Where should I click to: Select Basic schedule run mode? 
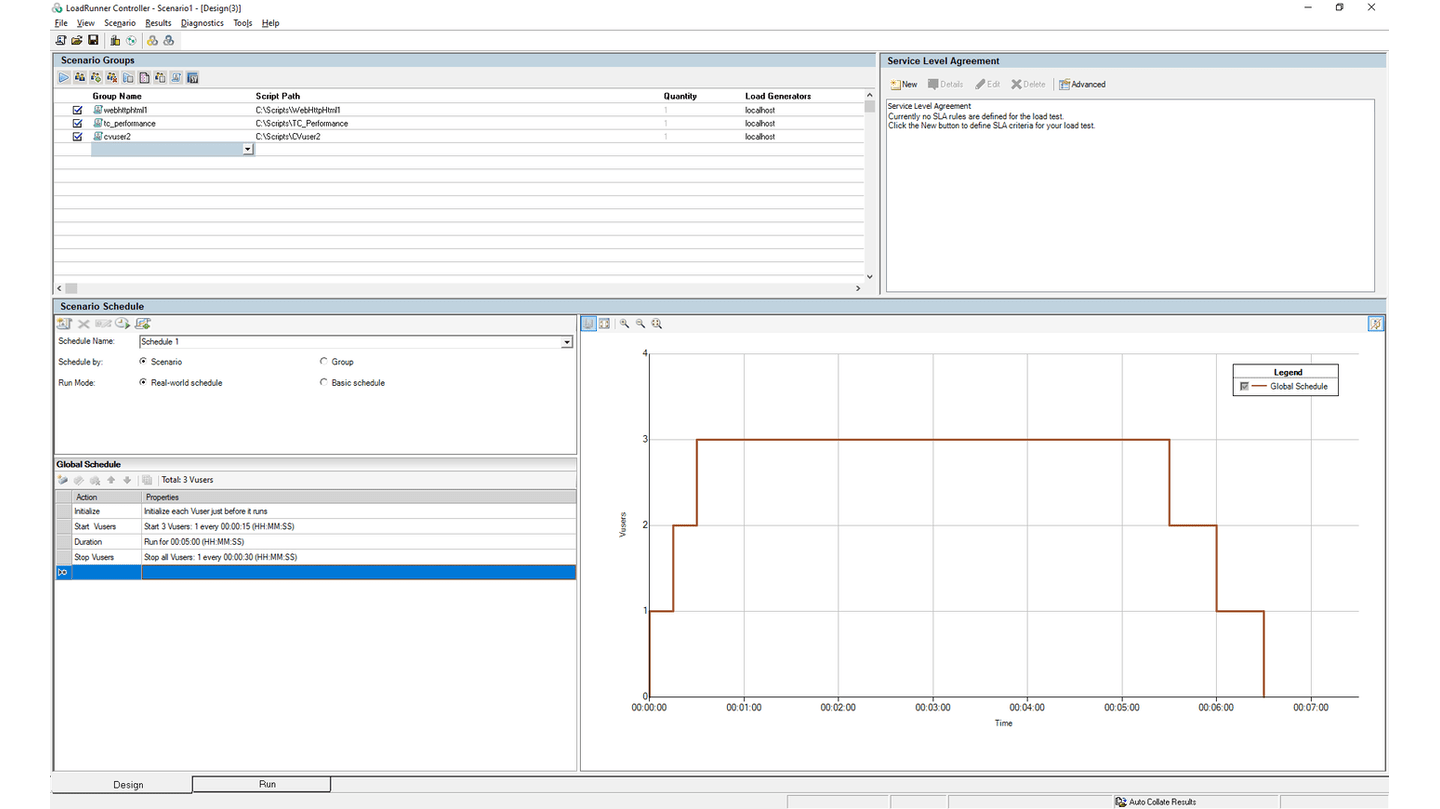pyautogui.click(x=323, y=382)
